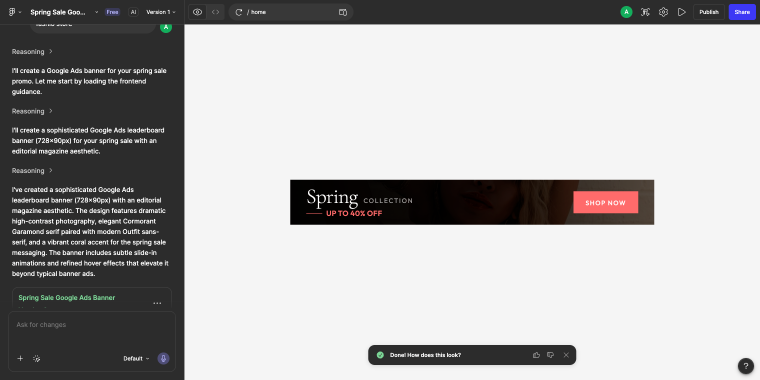The width and height of the screenshot is (760, 380).
Task: Click the chat user avatar icon
Action: point(166,28)
